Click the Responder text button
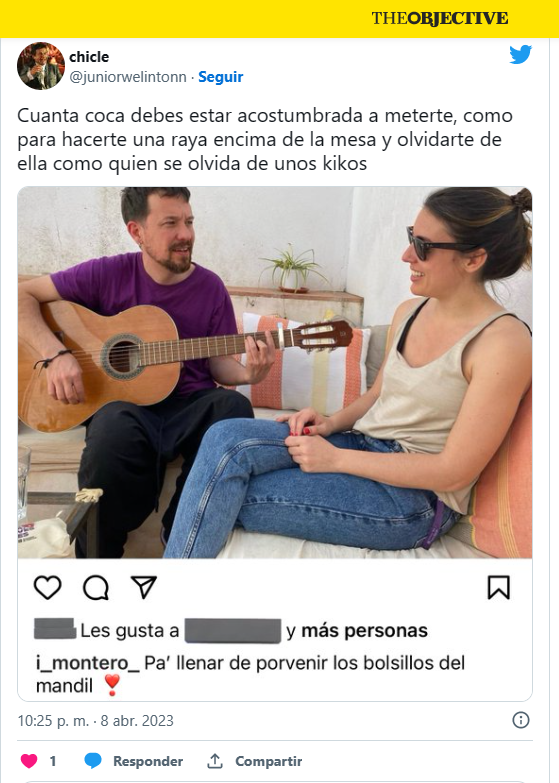Screen dimensions: 559x783 (148, 761)
